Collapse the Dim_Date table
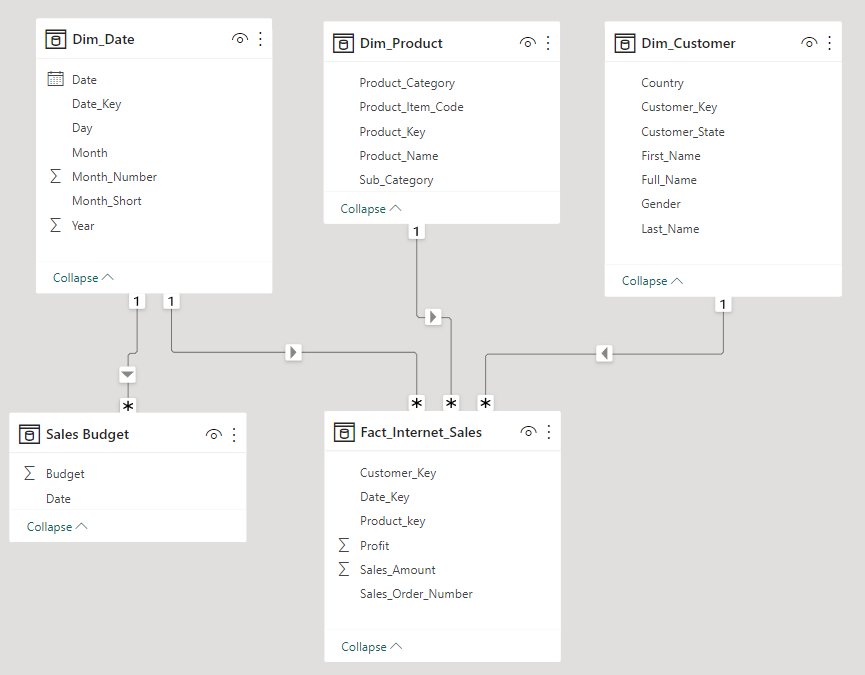This screenshot has height=675, width=865. [83, 278]
